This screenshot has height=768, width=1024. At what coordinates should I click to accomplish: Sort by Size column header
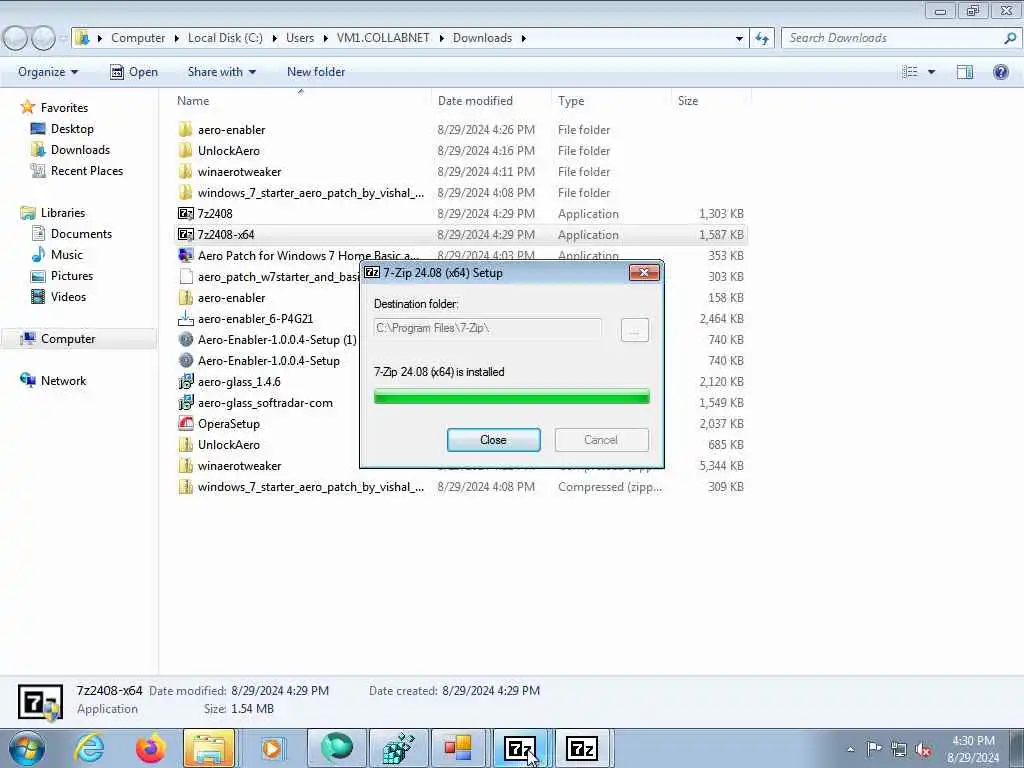[688, 101]
